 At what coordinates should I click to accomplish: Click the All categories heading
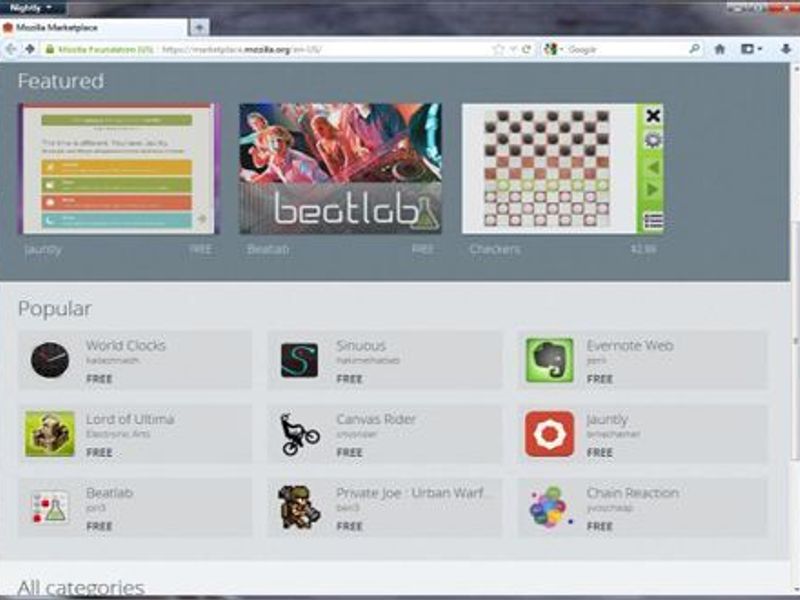(81, 588)
